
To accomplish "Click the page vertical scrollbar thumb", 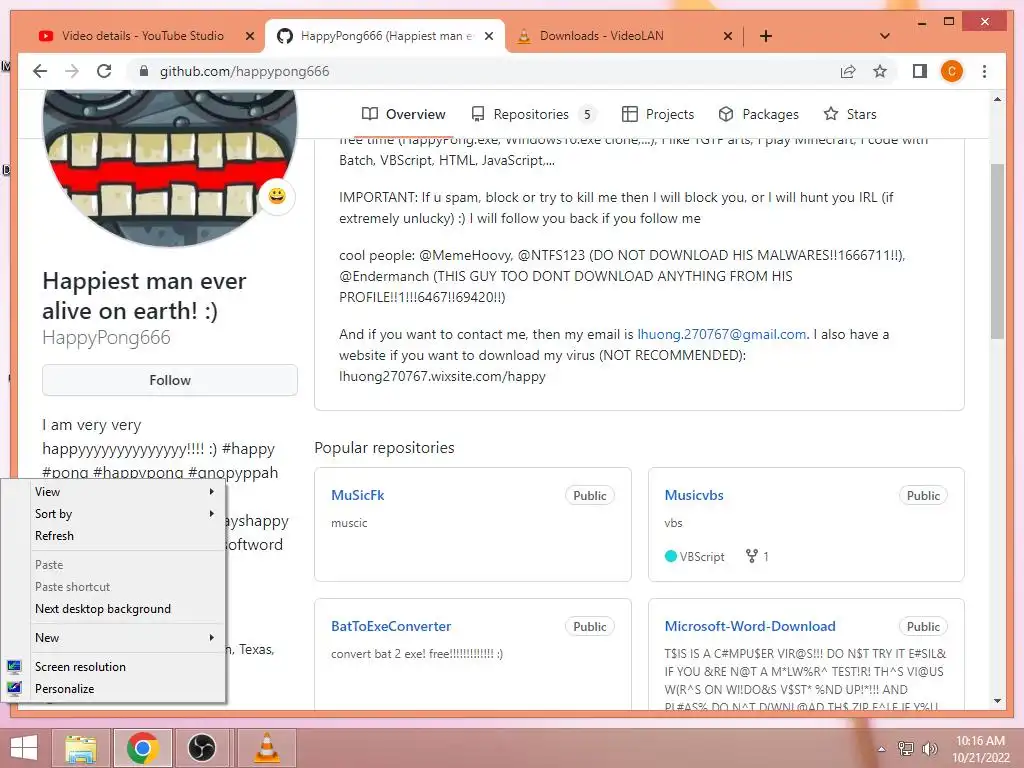I will click(x=997, y=251).
